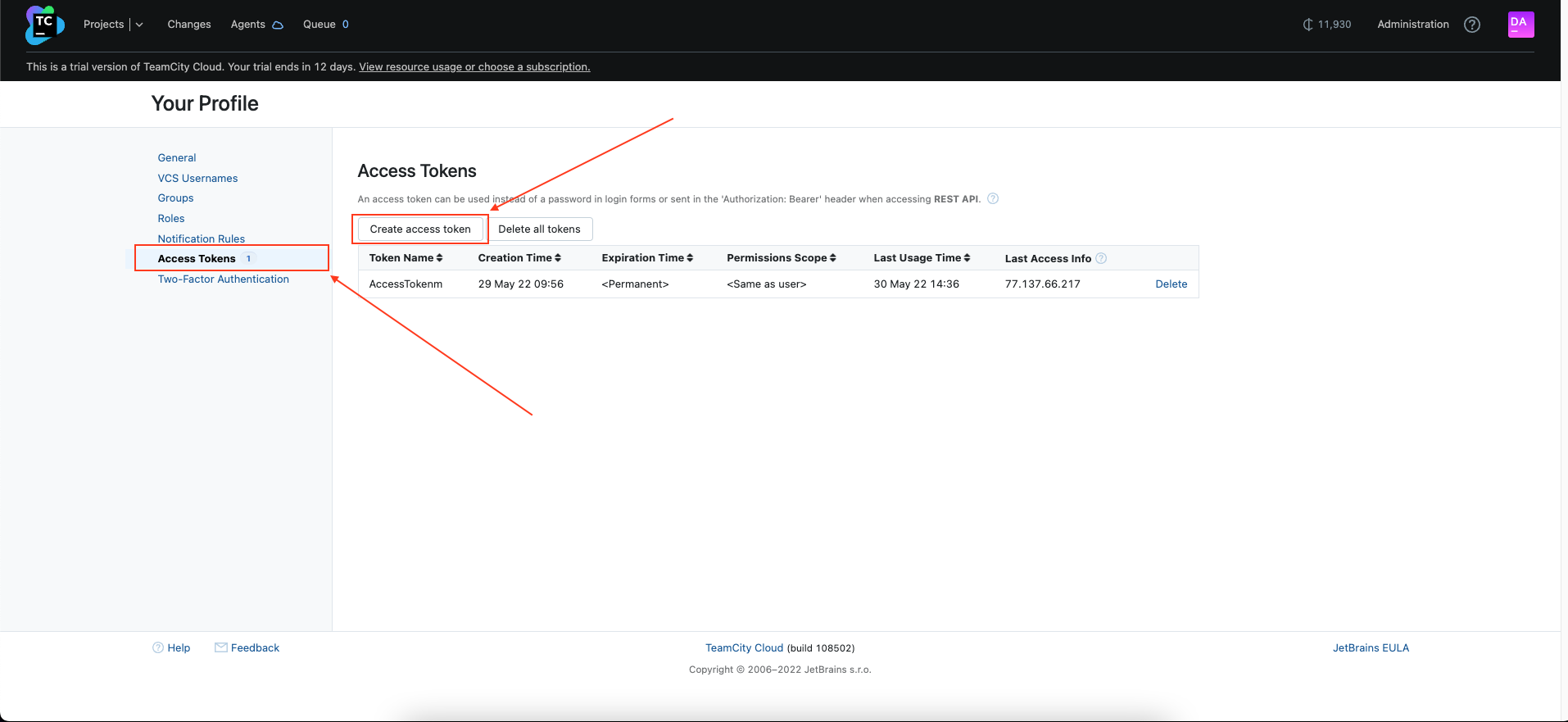Click the build credits icon
This screenshot has height=722, width=1568.
pos(1307,25)
